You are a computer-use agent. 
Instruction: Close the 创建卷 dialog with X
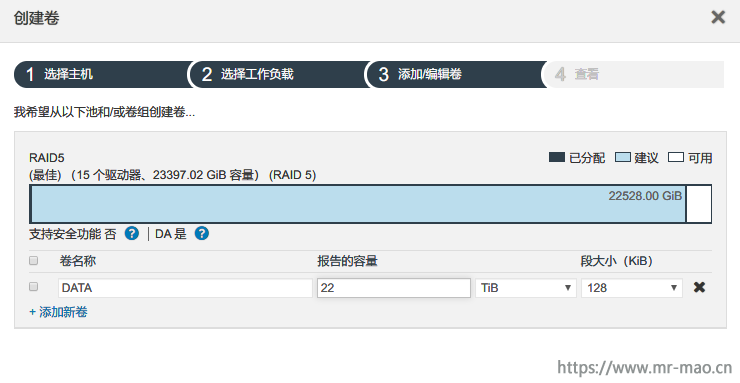718,17
